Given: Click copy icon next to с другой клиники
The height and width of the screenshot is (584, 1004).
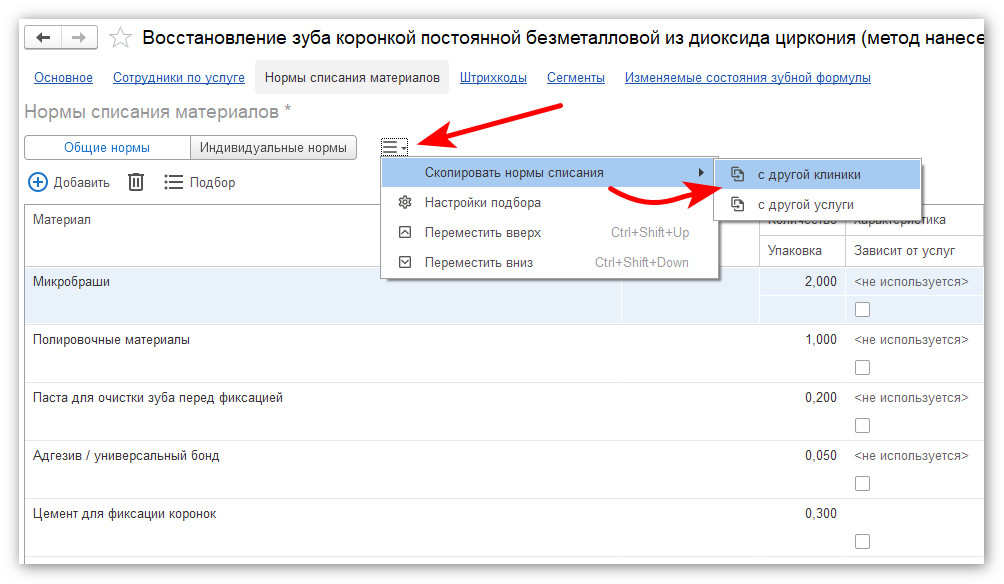Looking at the screenshot, I should point(738,174).
